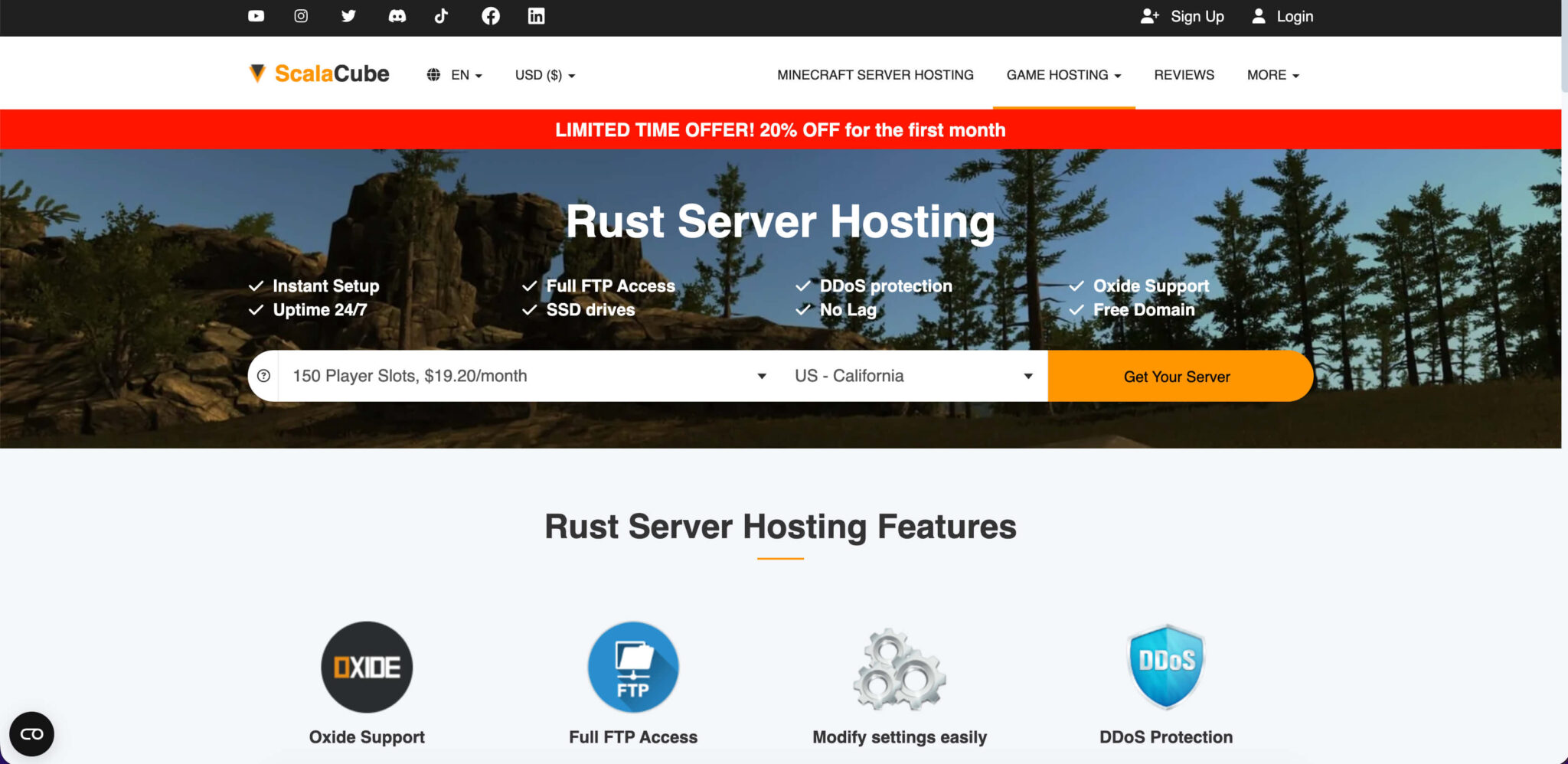1568x764 pixels.
Task: Open the USD ($) currency dropdown
Action: (545, 75)
